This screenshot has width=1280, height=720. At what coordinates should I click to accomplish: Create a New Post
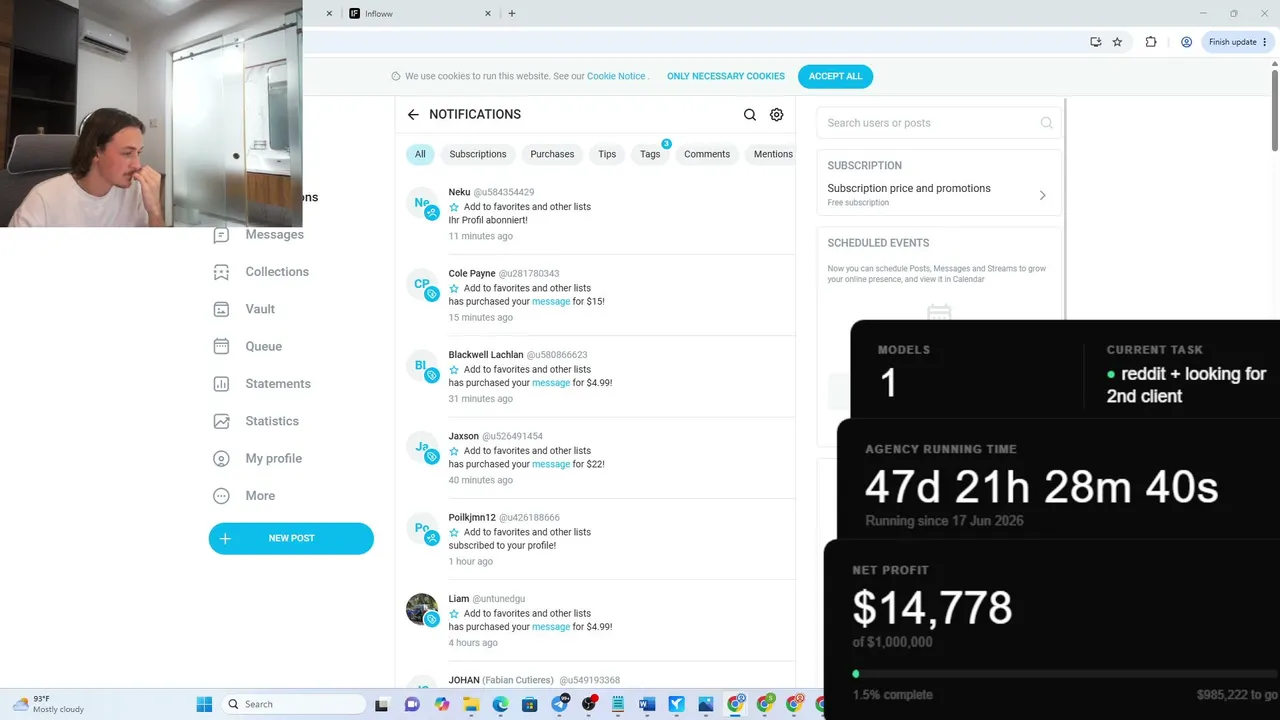pyautogui.click(x=291, y=538)
